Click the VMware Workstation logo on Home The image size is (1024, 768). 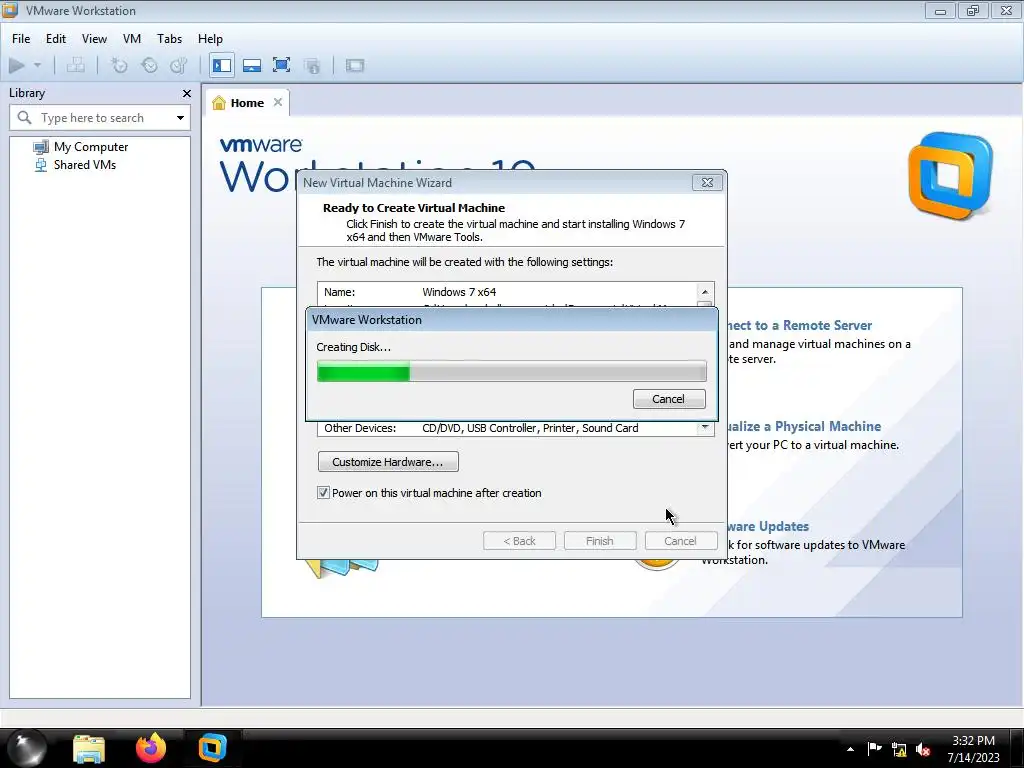point(950,175)
